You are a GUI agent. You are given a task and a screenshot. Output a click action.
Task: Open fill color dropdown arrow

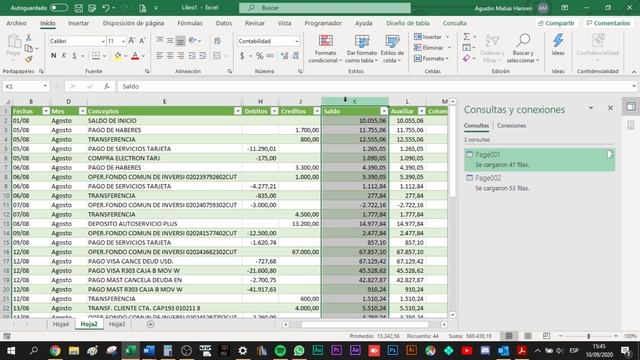point(126,56)
